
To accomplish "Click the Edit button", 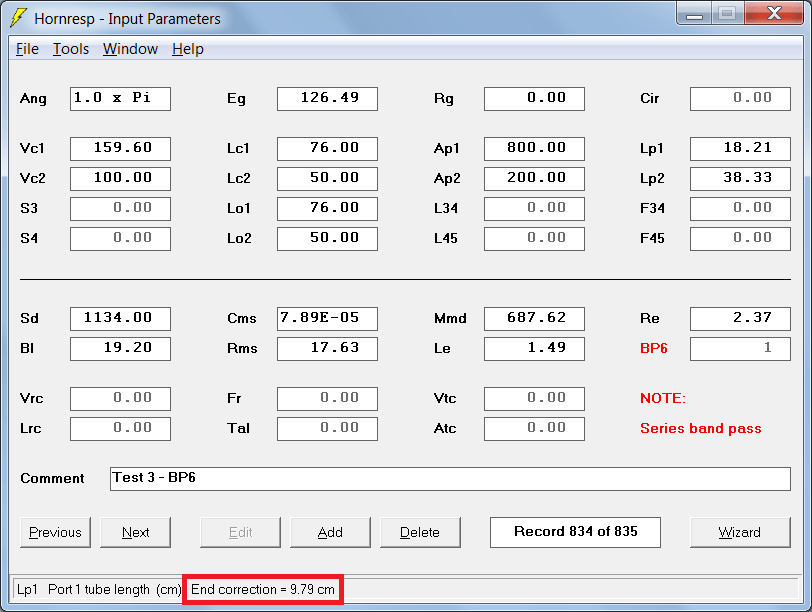I will coord(240,532).
